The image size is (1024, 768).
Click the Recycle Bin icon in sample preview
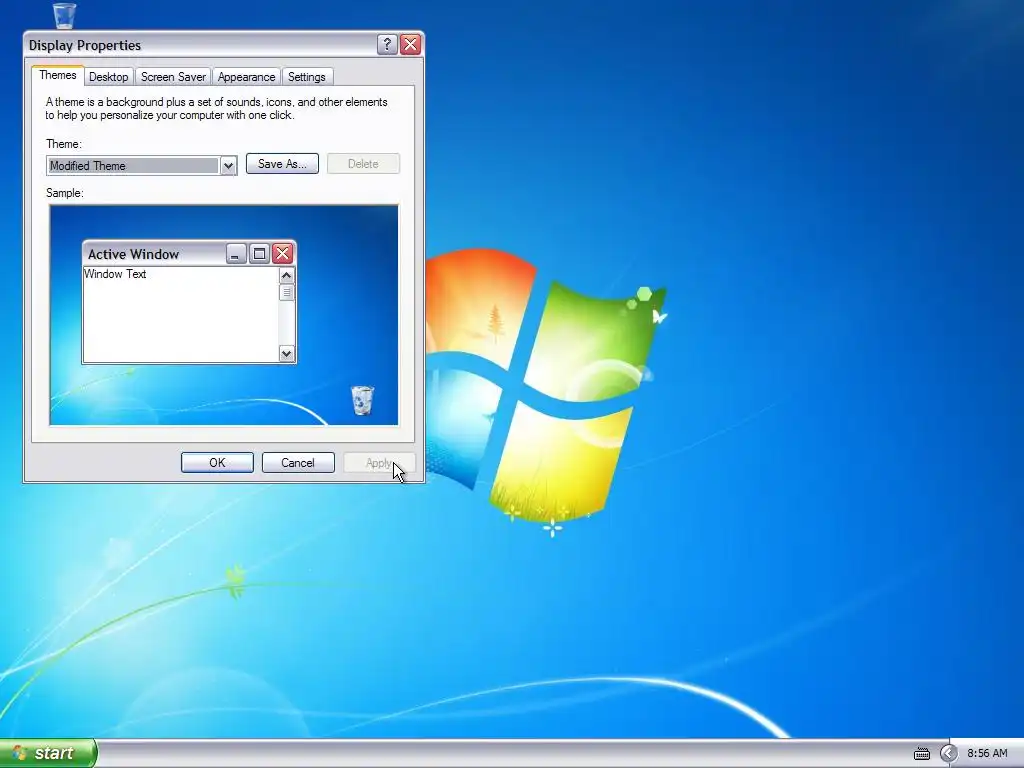[x=362, y=400]
